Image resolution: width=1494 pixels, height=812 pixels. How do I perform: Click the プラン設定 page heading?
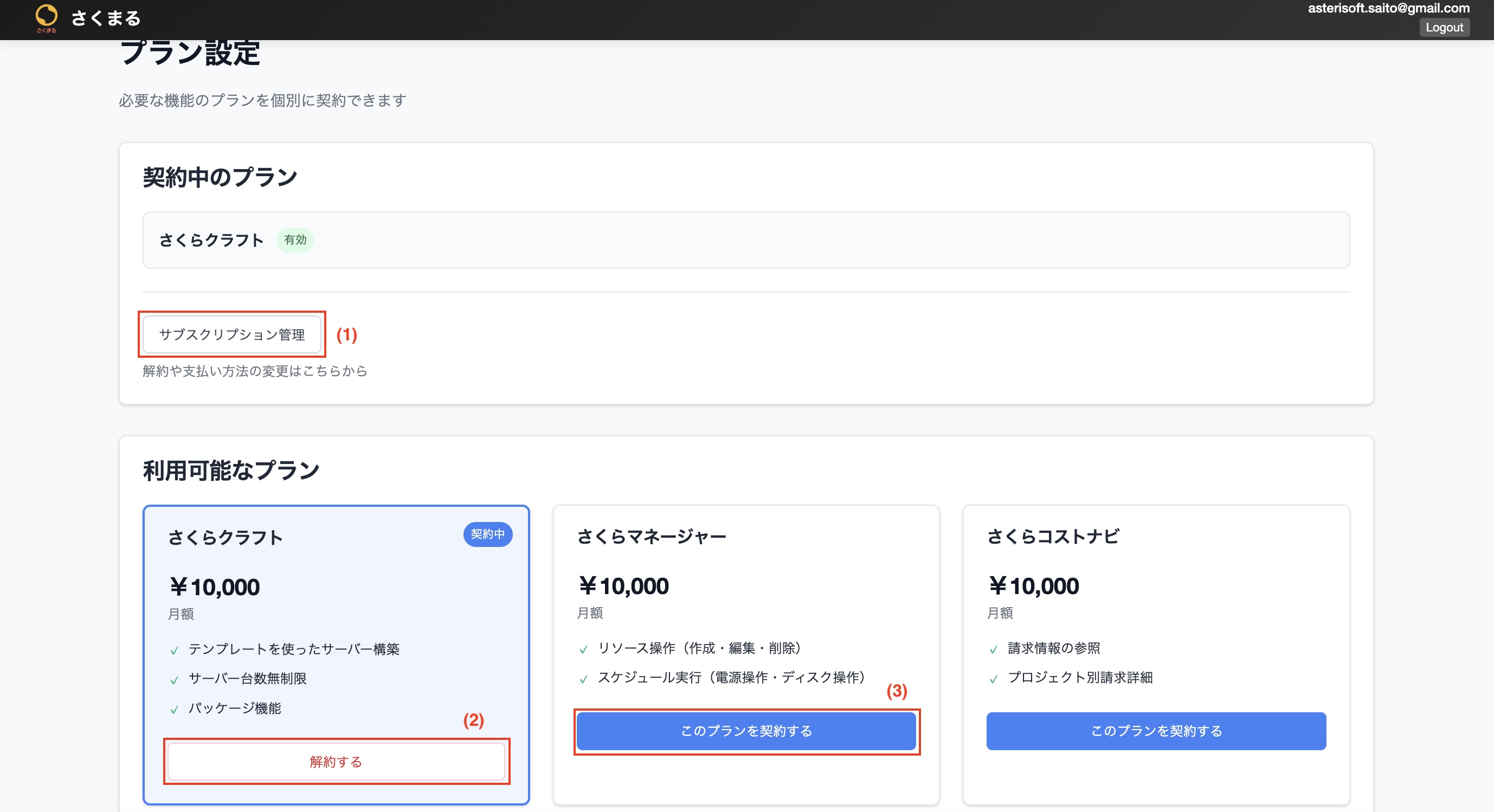pos(190,53)
